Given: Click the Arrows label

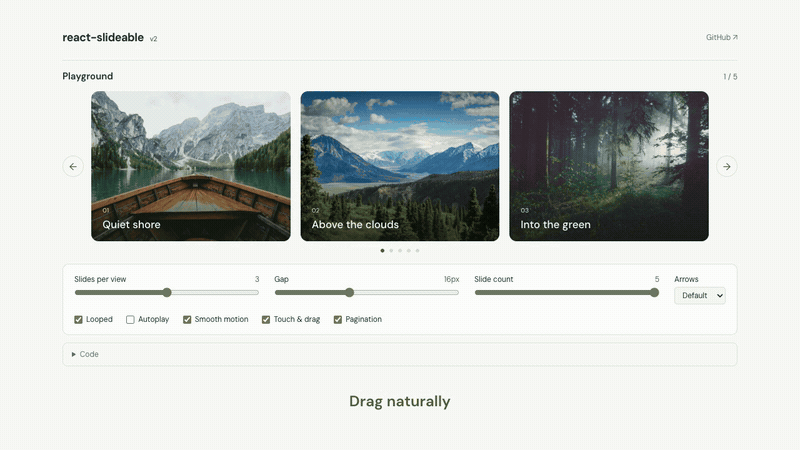Looking at the screenshot, I should 686,279.
